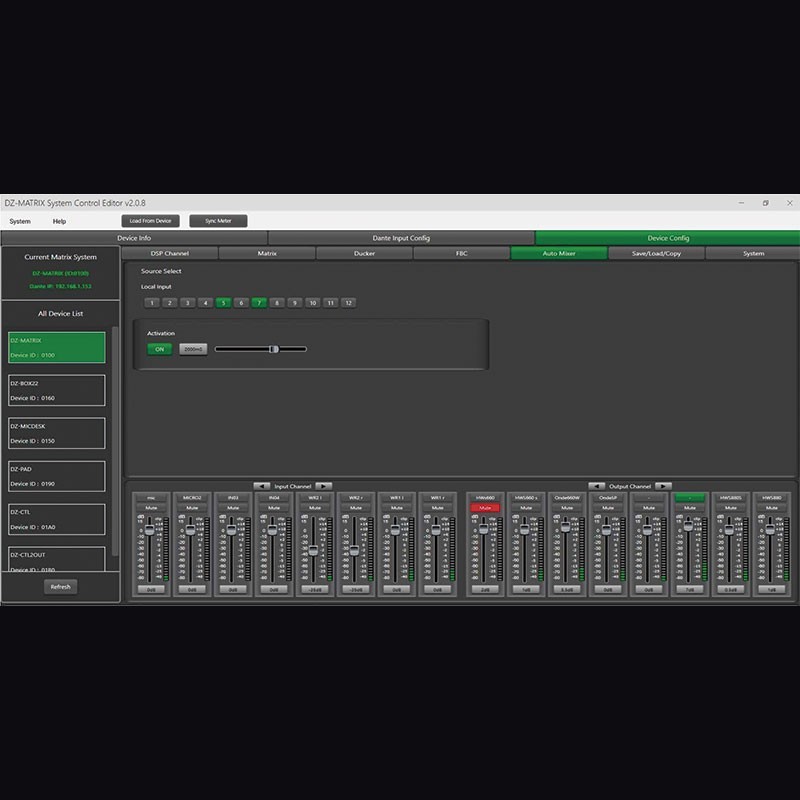Toggle local input source 10
Screen dimensions: 800x800
tap(313, 303)
